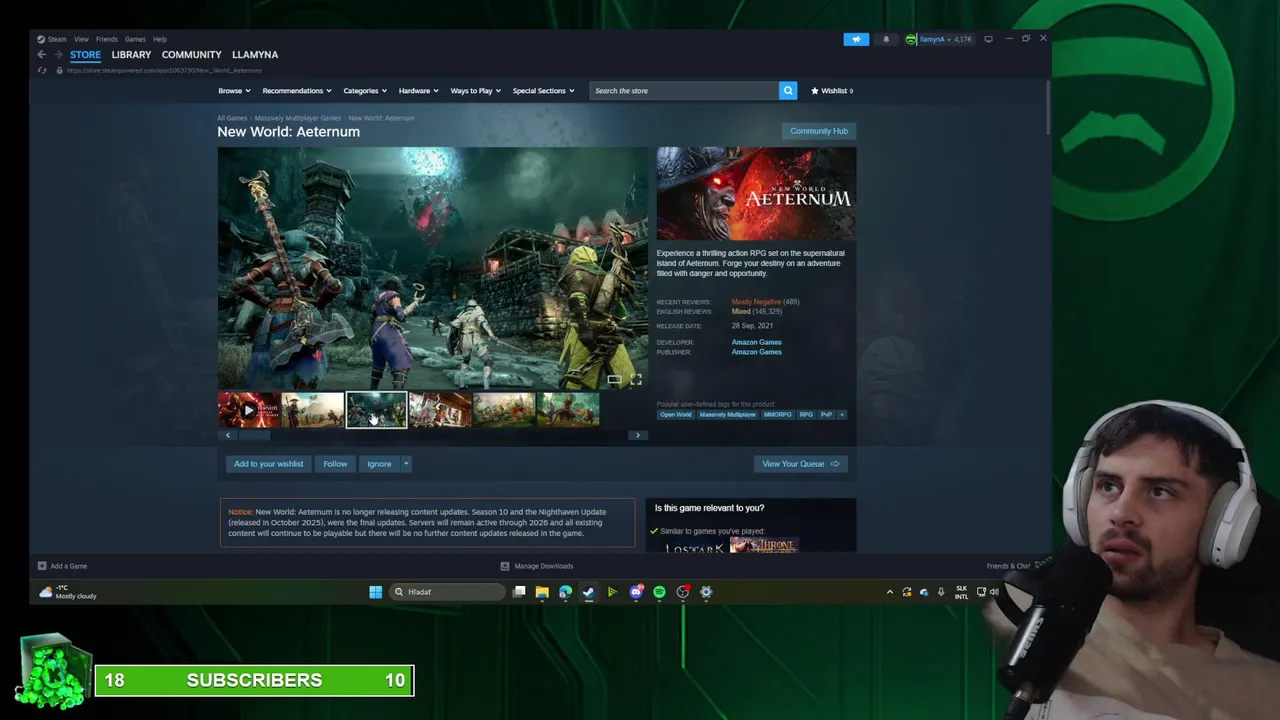Expand the Ways to Play dropdown
Image resolution: width=1280 pixels, height=720 pixels.
click(x=475, y=91)
